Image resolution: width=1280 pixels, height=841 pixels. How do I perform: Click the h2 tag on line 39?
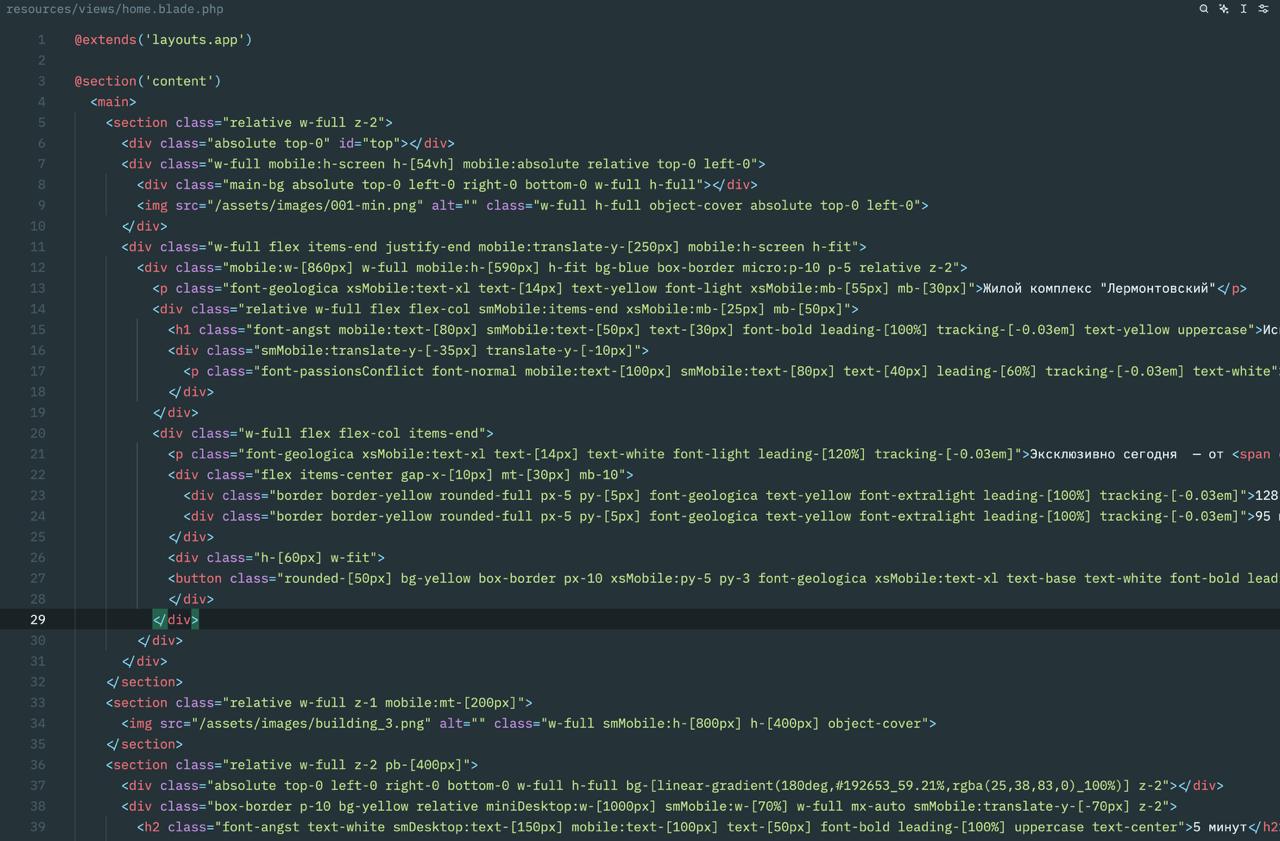[x=151, y=827]
